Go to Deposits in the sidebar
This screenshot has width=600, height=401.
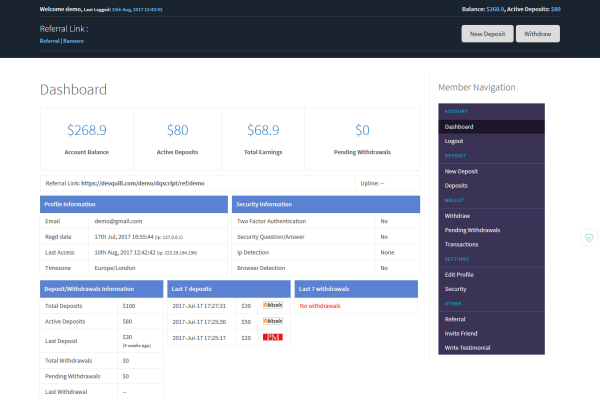(x=456, y=185)
